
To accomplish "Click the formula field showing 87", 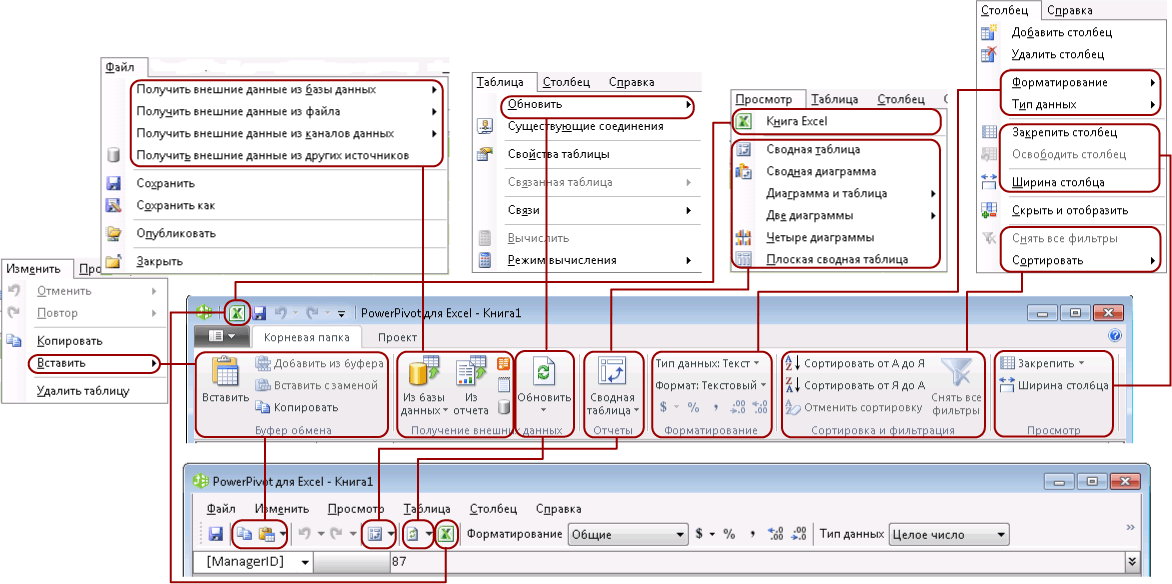I will tap(756, 562).
